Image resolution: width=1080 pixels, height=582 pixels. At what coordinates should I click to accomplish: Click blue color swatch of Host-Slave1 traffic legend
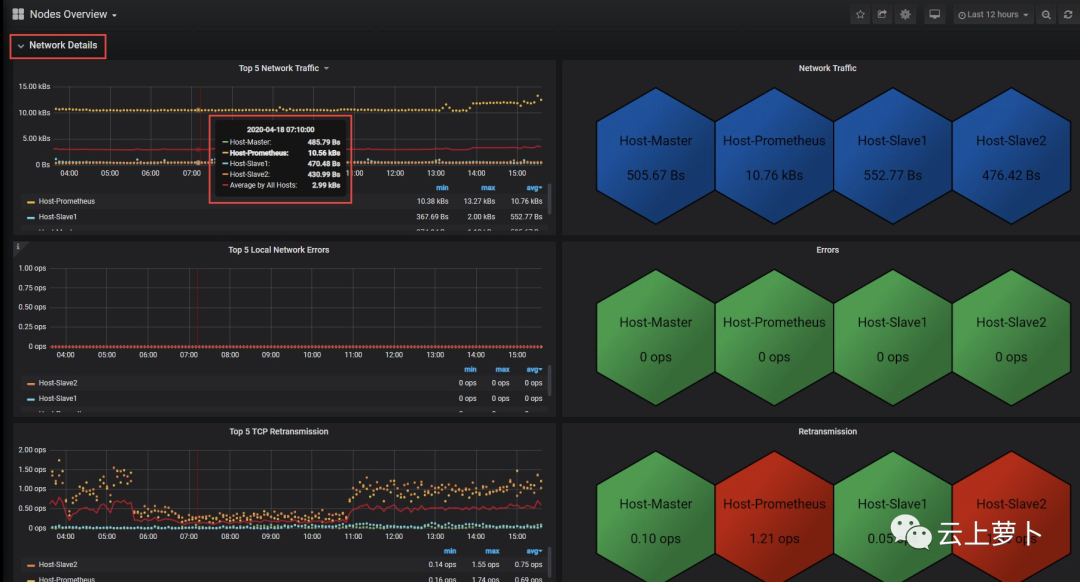(x=31, y=218)
